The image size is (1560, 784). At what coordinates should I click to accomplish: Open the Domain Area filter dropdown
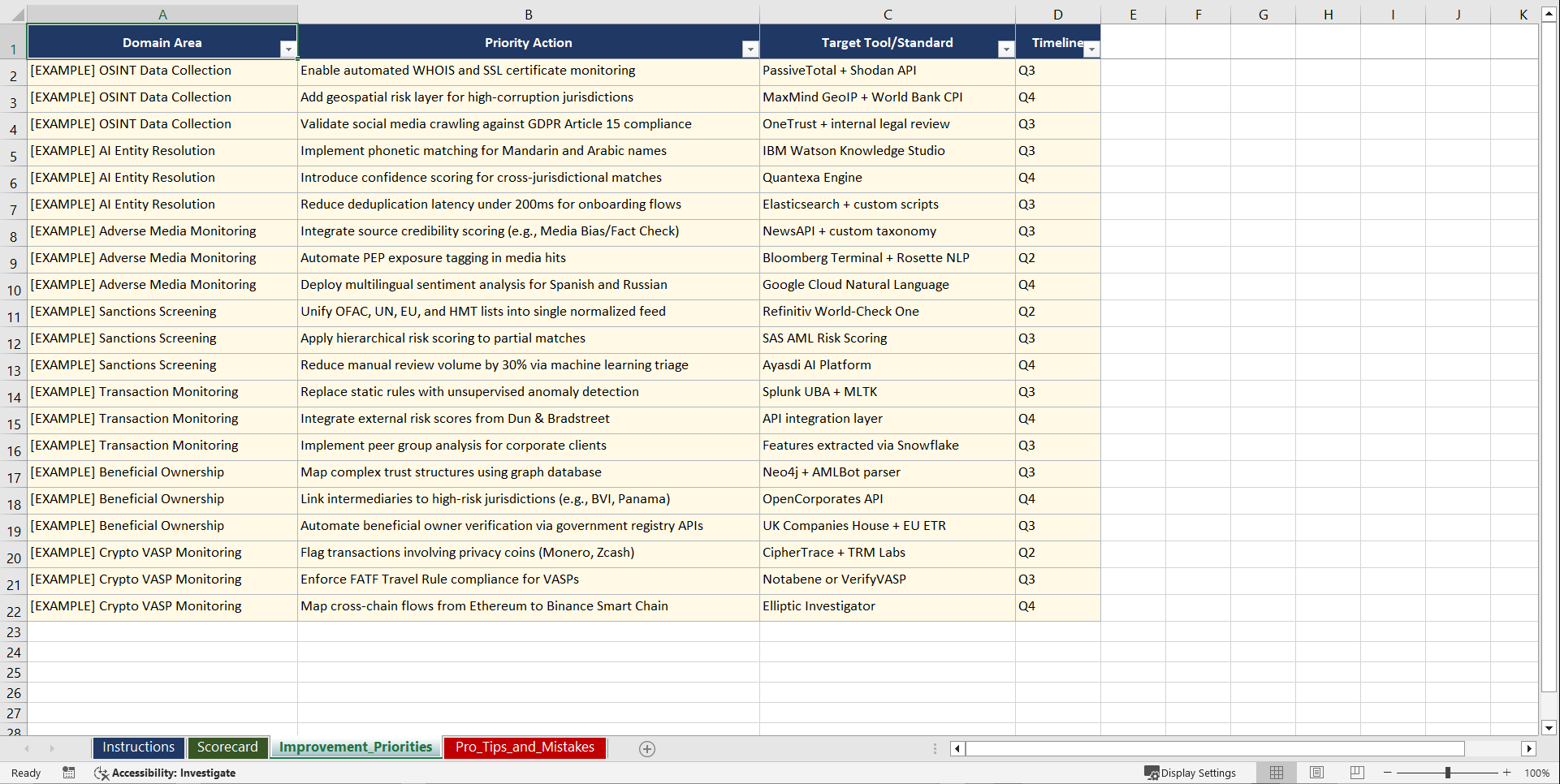(288, 50)
